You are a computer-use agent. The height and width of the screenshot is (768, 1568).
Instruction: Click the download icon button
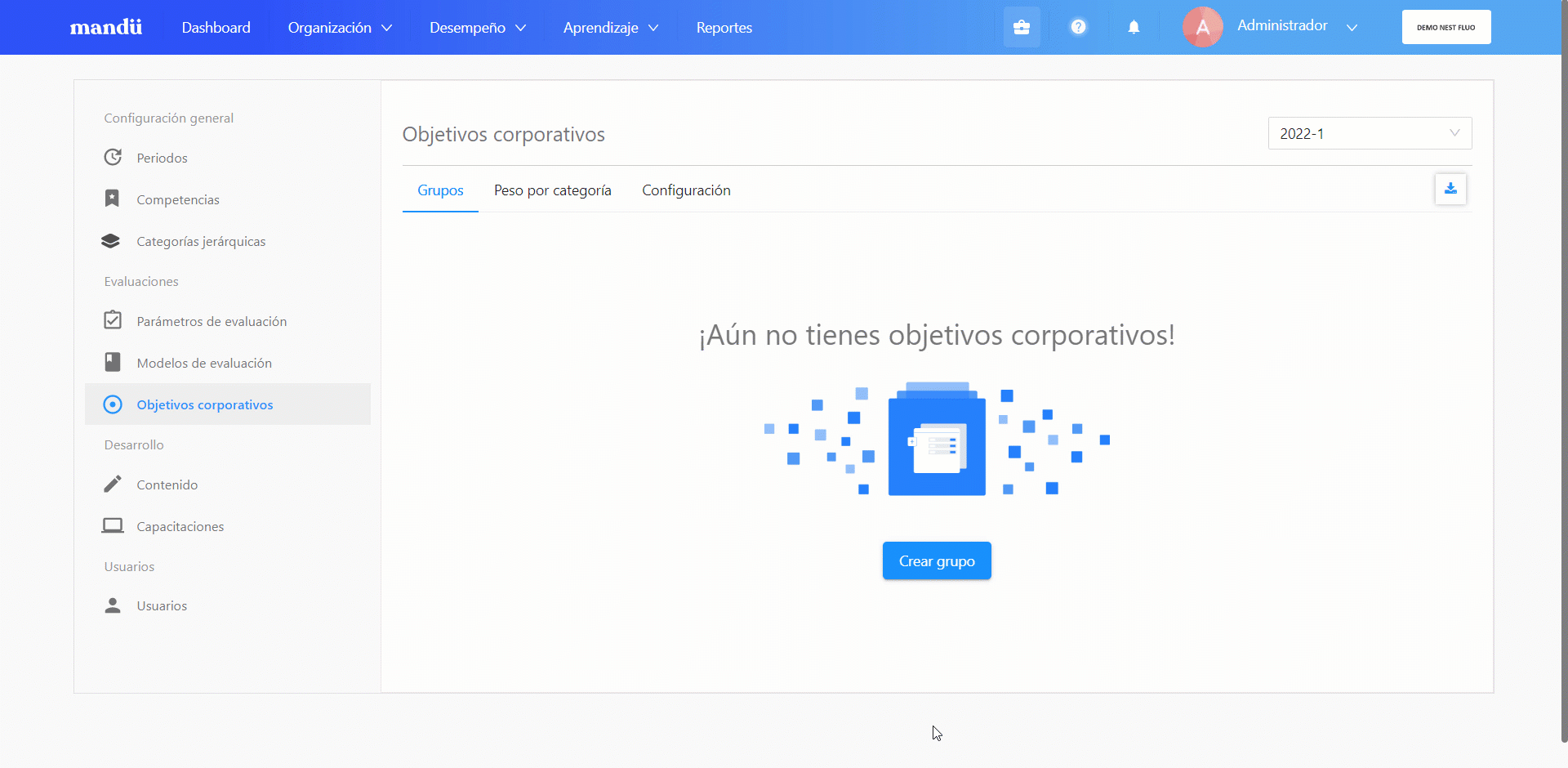pos(1450,189)
